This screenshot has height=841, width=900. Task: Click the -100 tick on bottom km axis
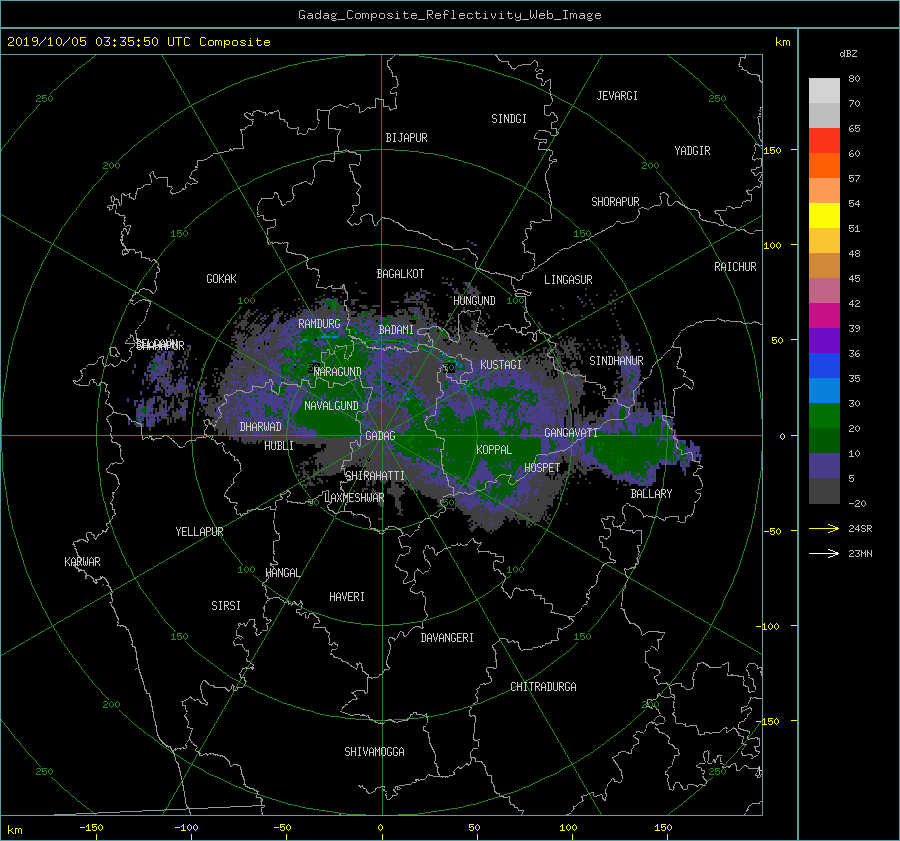click(x=186, y=828)
